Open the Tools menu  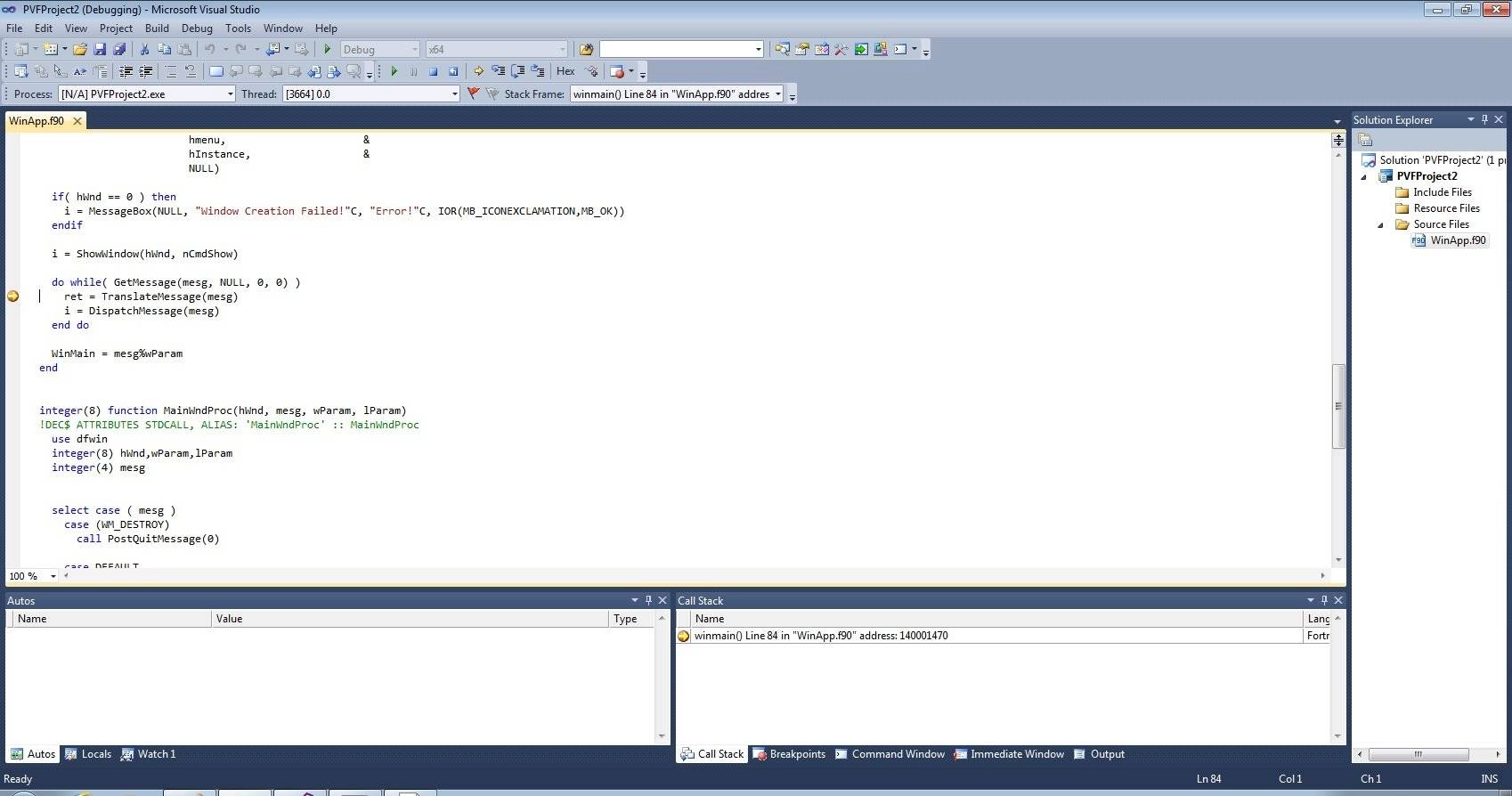tap(238, 28)
